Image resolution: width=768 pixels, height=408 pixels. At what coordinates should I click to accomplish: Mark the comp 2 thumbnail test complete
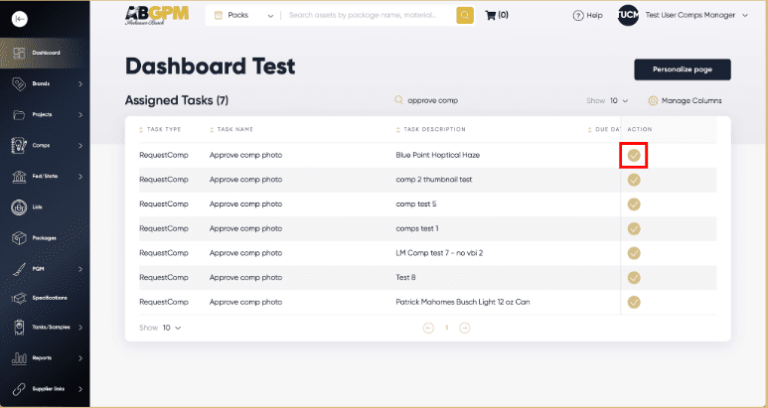[633, 179]
